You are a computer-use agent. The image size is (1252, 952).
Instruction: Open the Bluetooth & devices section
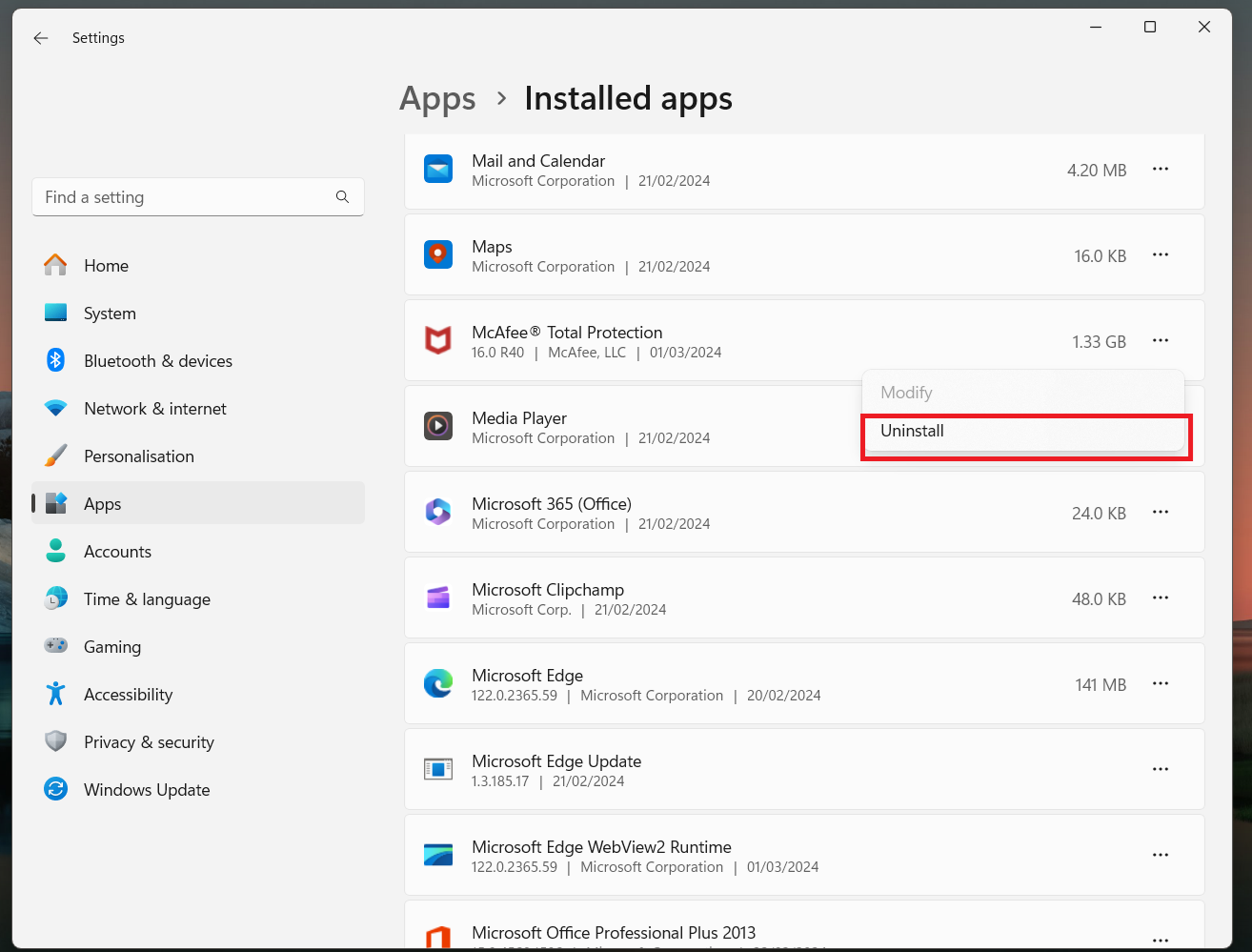click(x=157, y=361)
